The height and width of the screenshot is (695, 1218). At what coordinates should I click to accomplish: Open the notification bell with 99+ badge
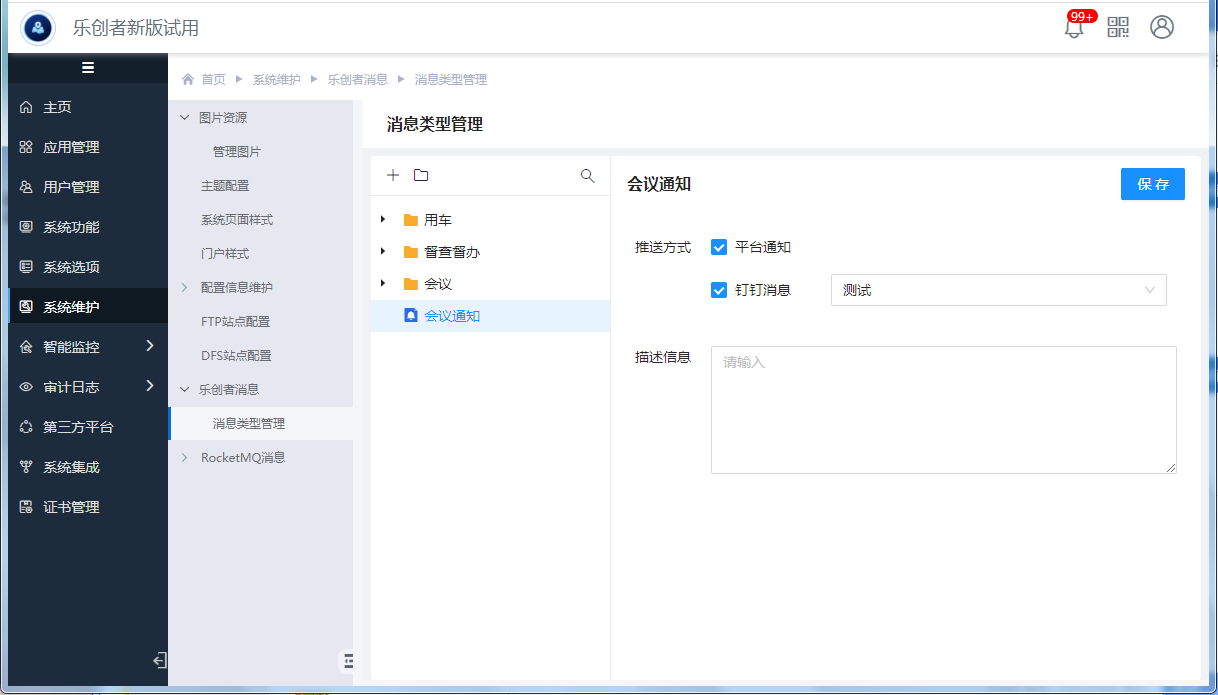coord(1074,28)
